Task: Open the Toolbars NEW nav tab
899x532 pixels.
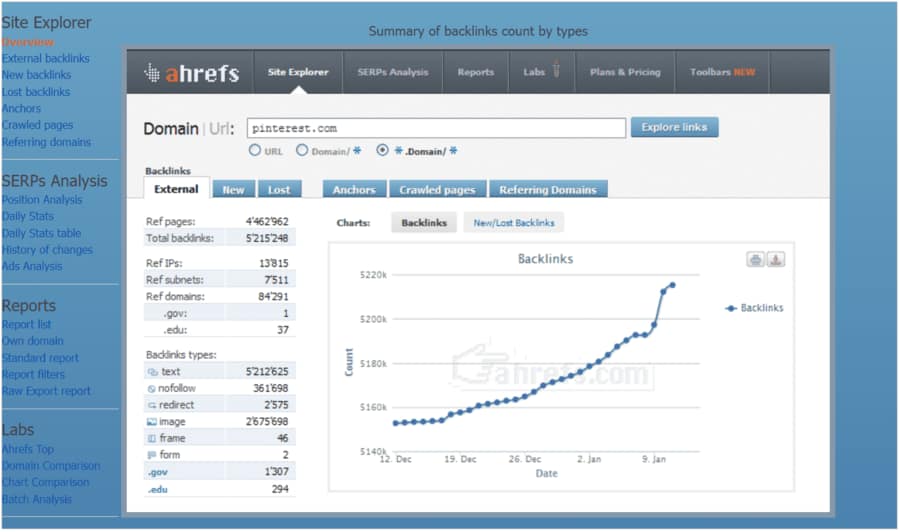Action: pyautogui.click(x=722, y=72)
